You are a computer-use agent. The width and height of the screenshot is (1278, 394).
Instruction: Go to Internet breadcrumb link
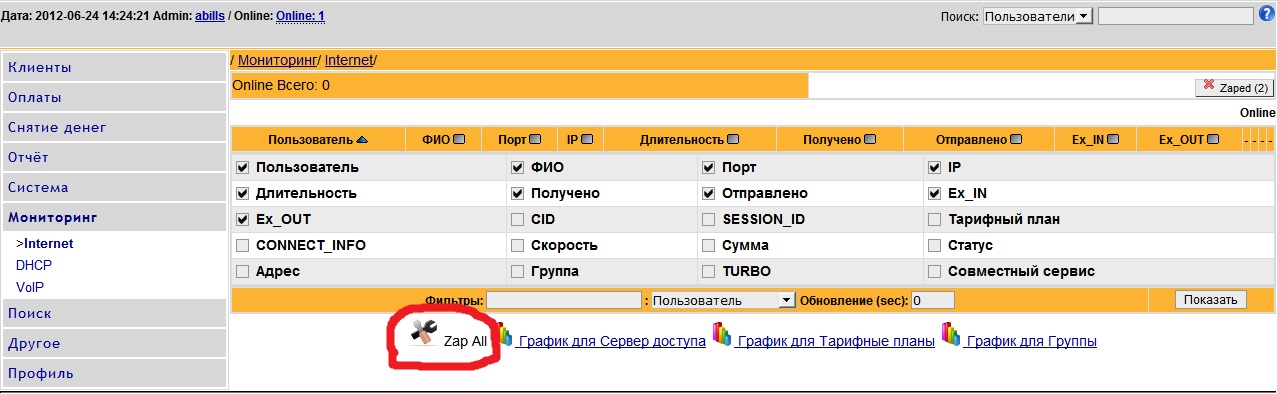tap(348, 61)
